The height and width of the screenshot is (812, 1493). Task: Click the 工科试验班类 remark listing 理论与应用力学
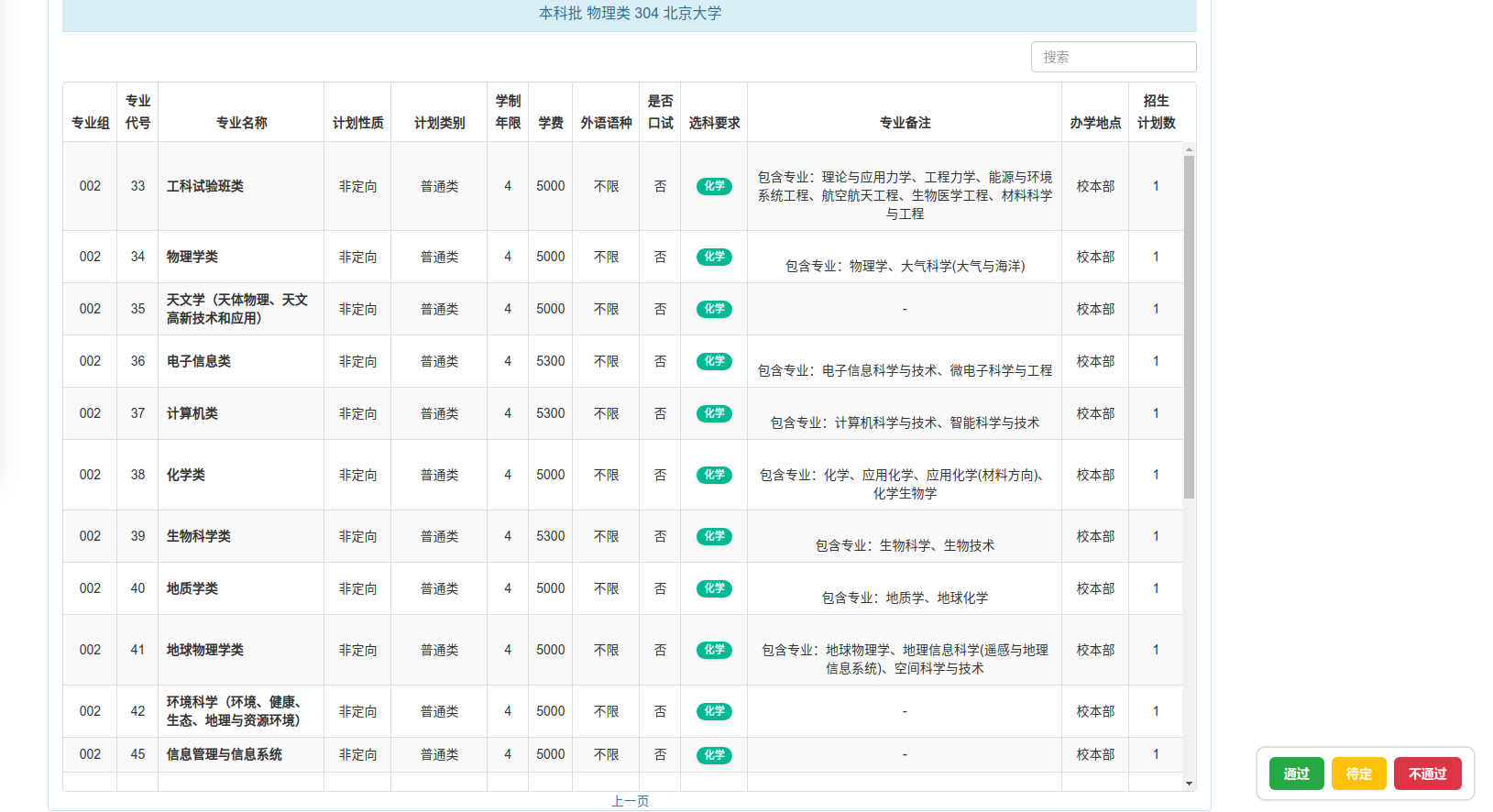pos(905,195)
